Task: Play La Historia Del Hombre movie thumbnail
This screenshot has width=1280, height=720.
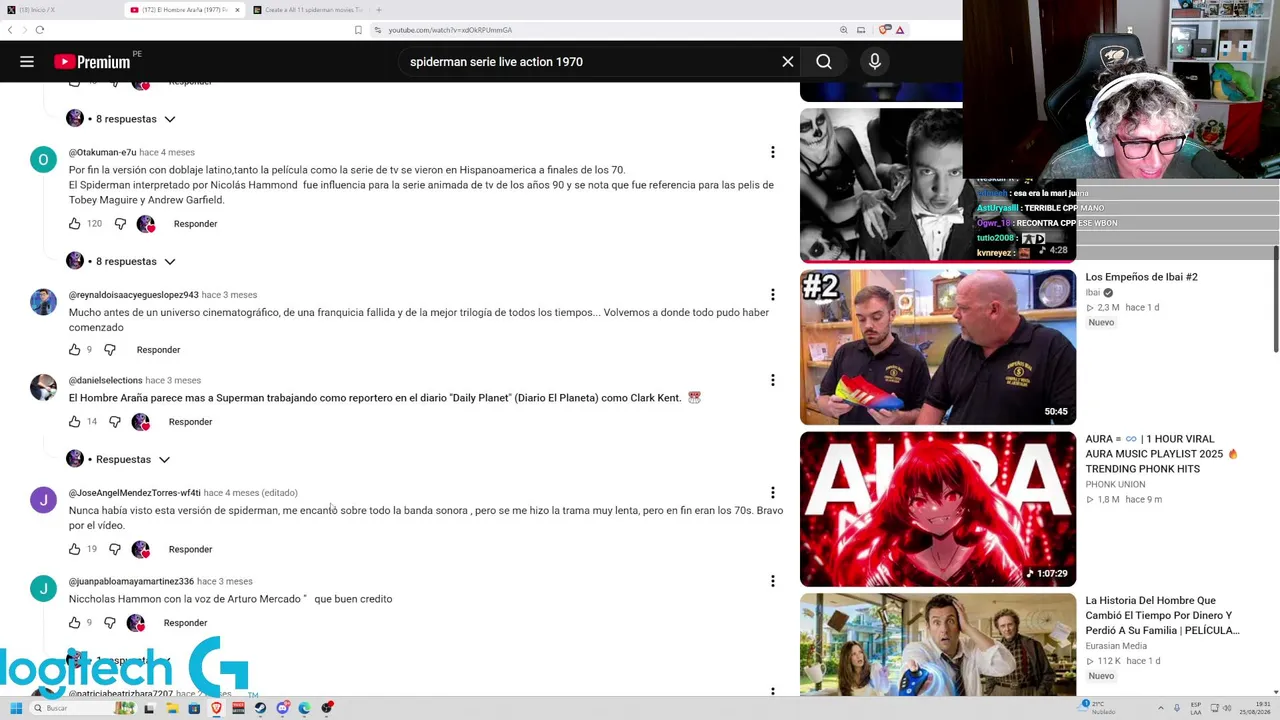Action: click(x=938, y=645)
